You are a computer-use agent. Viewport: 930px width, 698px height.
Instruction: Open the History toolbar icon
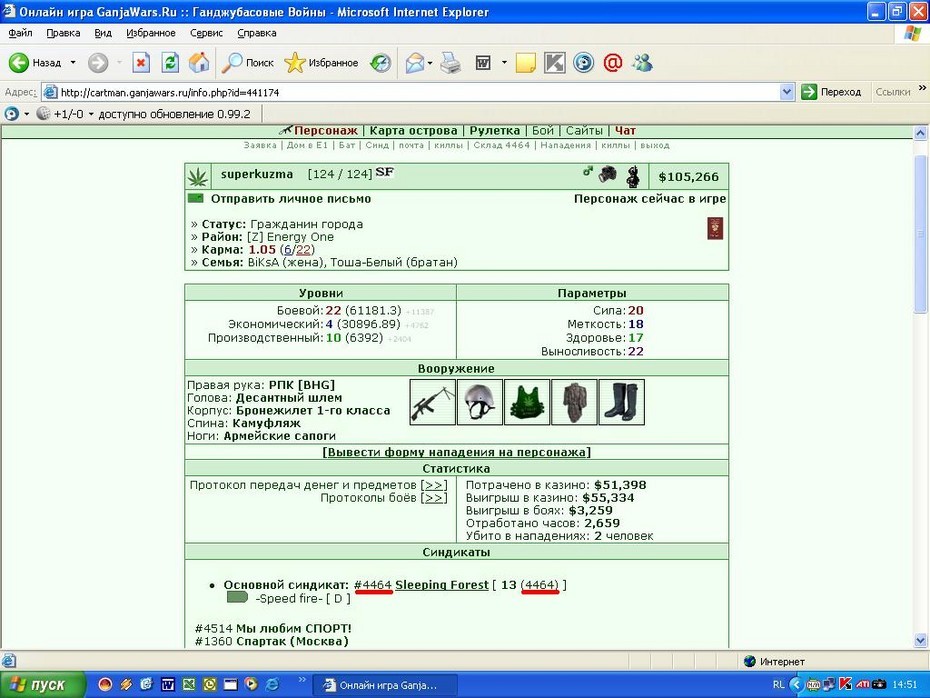380,62
